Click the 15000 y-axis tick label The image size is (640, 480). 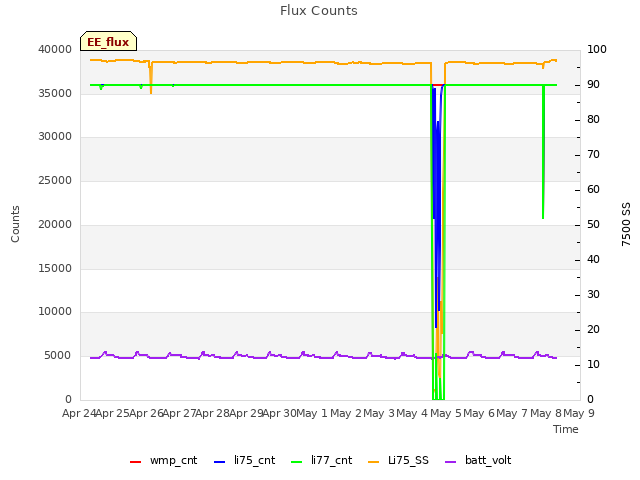pyautogui.click(x=55, y=268)
